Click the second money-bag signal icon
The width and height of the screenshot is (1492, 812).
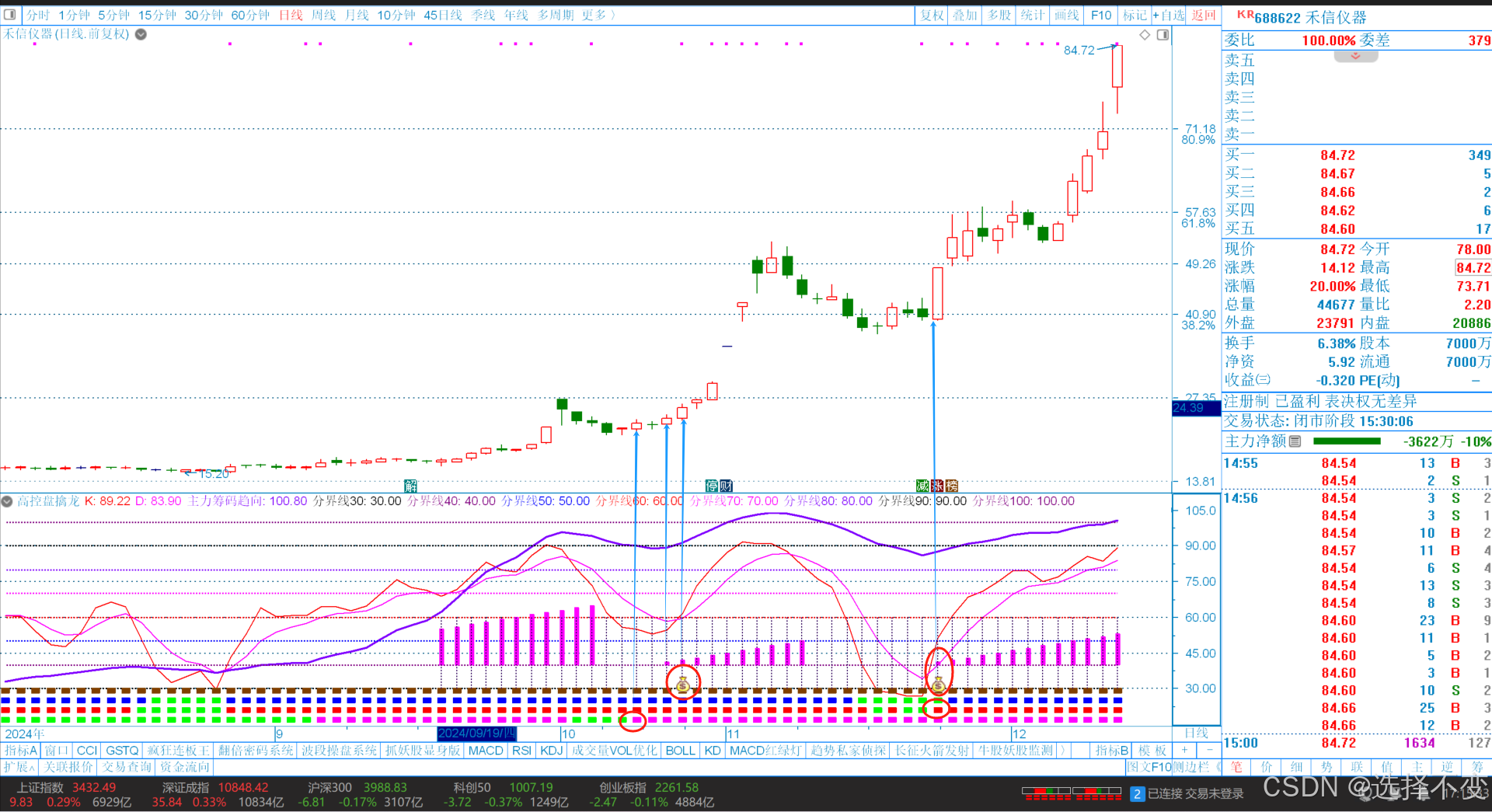tap(939, 685)
